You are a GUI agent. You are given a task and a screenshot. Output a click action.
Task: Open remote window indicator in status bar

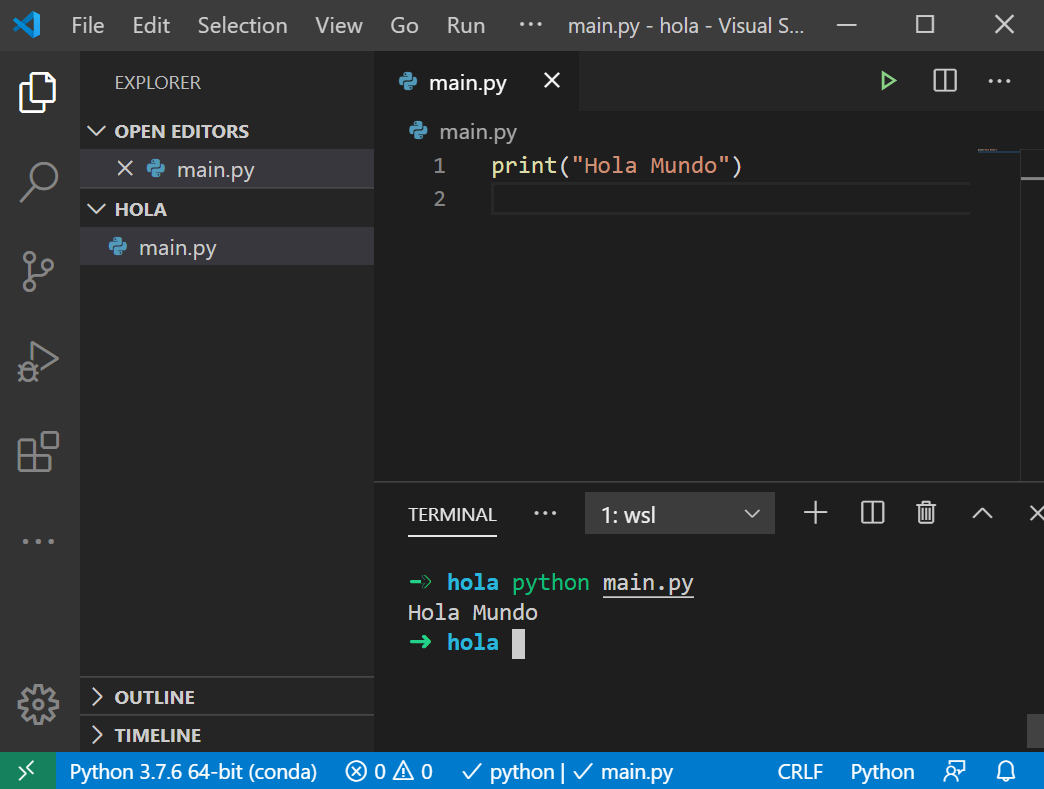coord(27,771)
